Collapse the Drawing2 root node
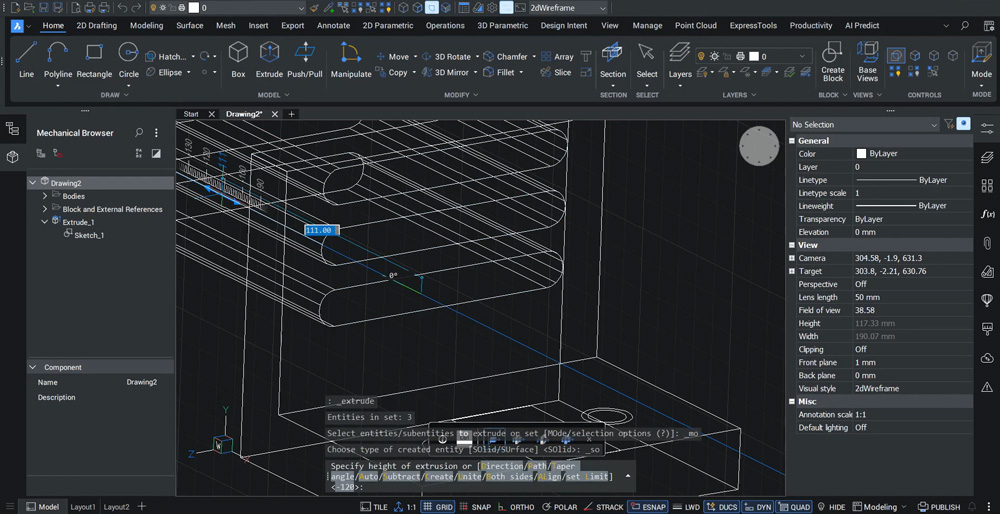This screenshot has width=1000, height=514. tap(33, 183)
